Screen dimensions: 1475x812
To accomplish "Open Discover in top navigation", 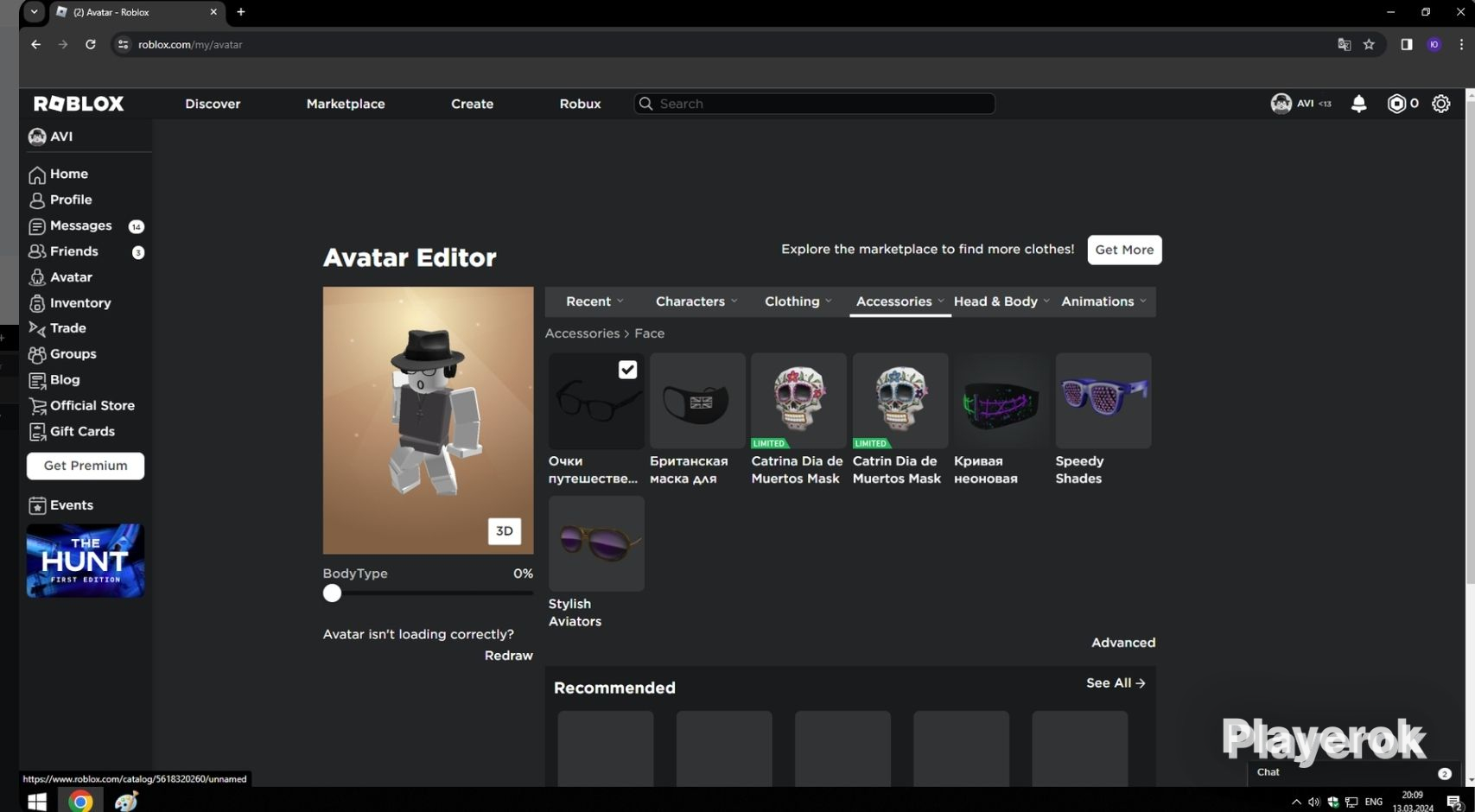I will coord(213,104).
